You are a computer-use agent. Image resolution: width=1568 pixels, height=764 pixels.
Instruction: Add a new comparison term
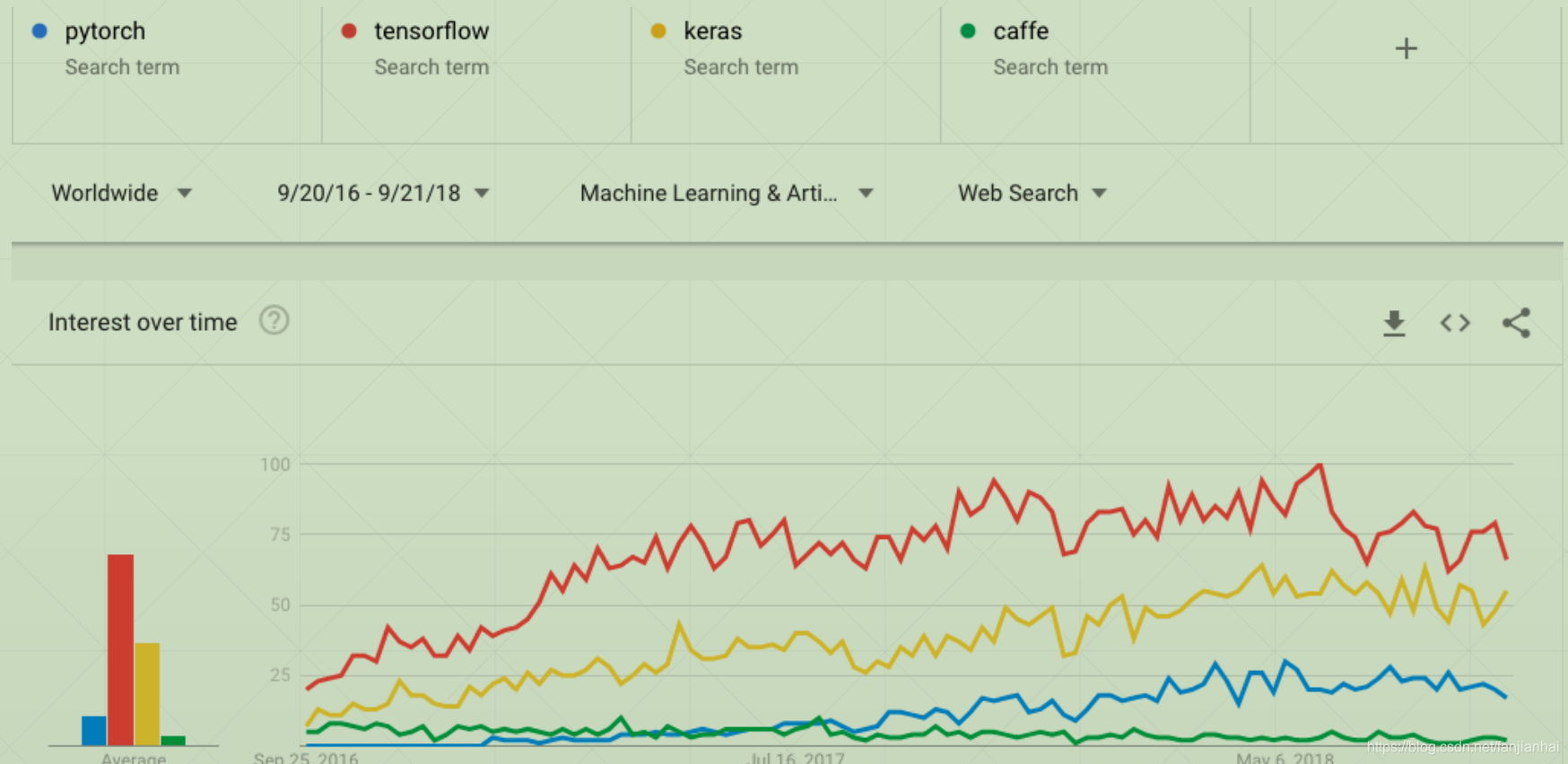coord(1407,48)
